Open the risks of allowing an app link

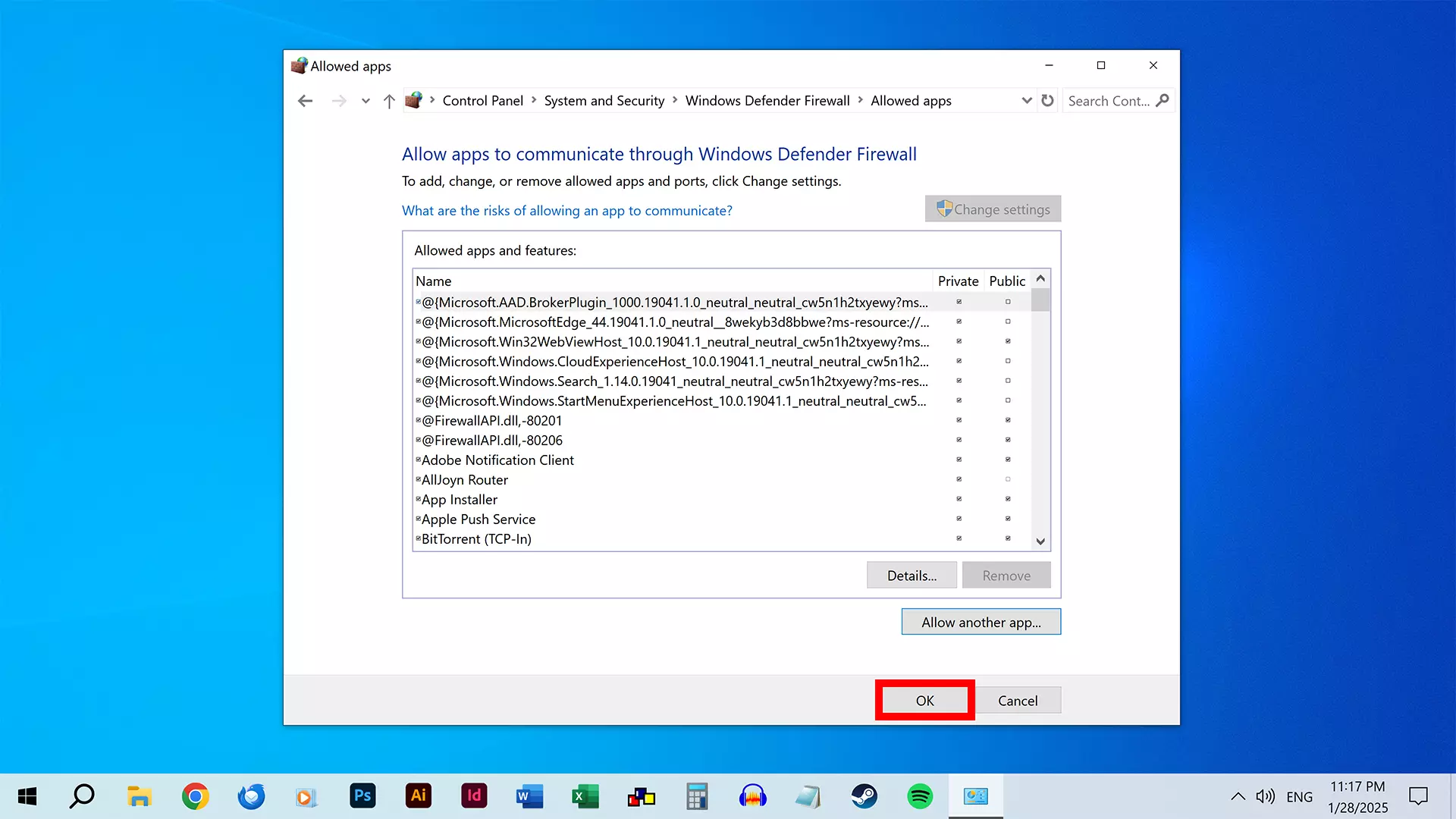[566, 211]
